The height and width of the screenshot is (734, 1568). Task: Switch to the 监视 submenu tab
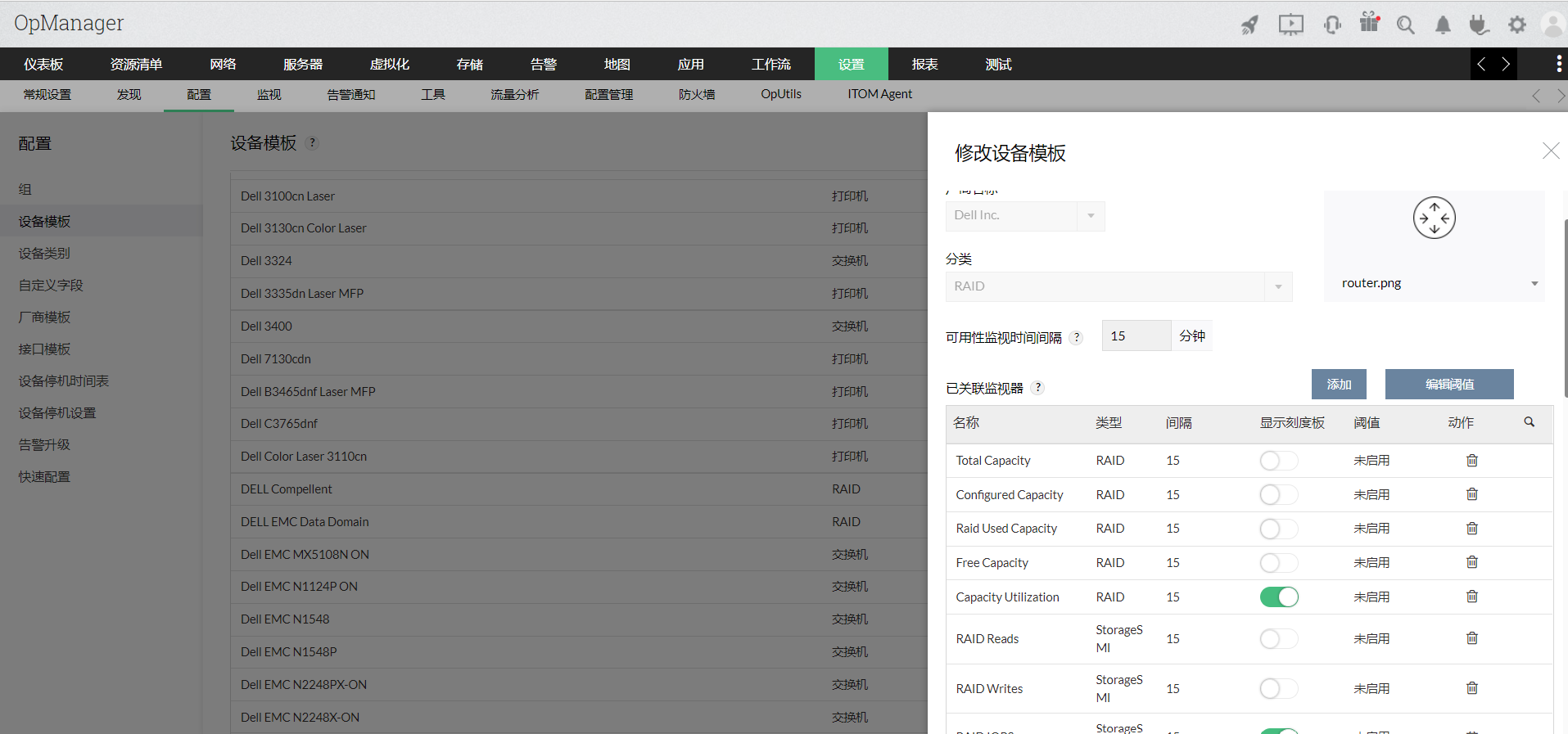(x=269, y=95)
